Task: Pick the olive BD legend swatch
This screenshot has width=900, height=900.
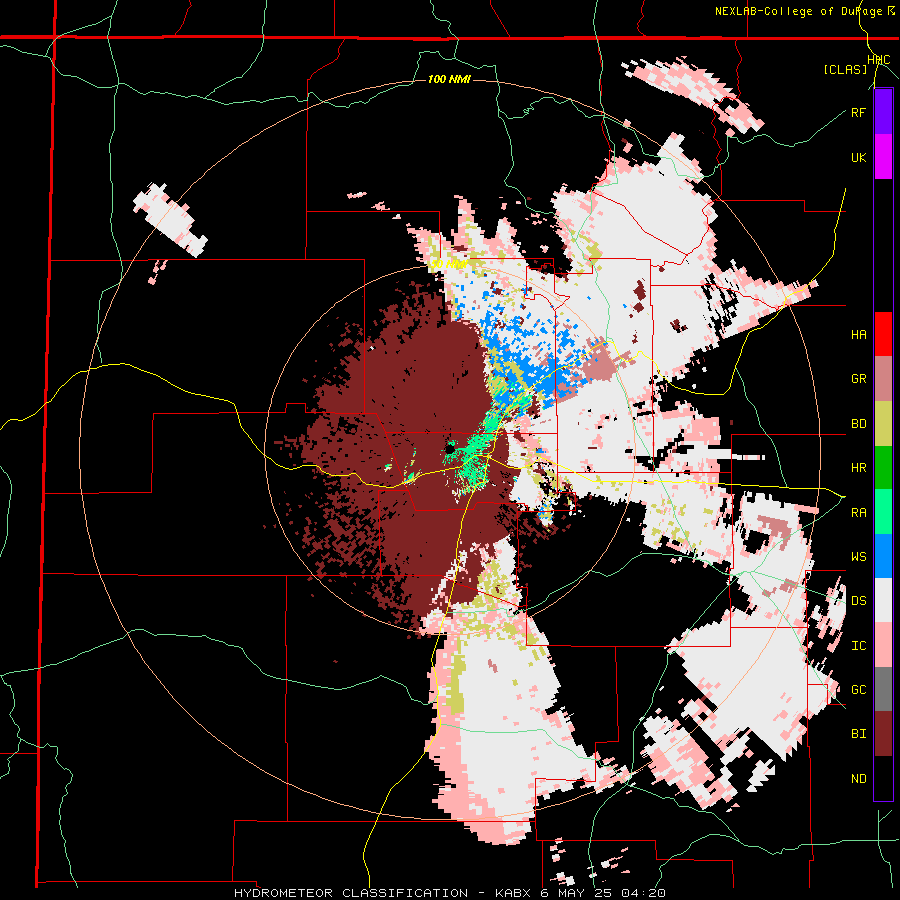Action: 883,424
